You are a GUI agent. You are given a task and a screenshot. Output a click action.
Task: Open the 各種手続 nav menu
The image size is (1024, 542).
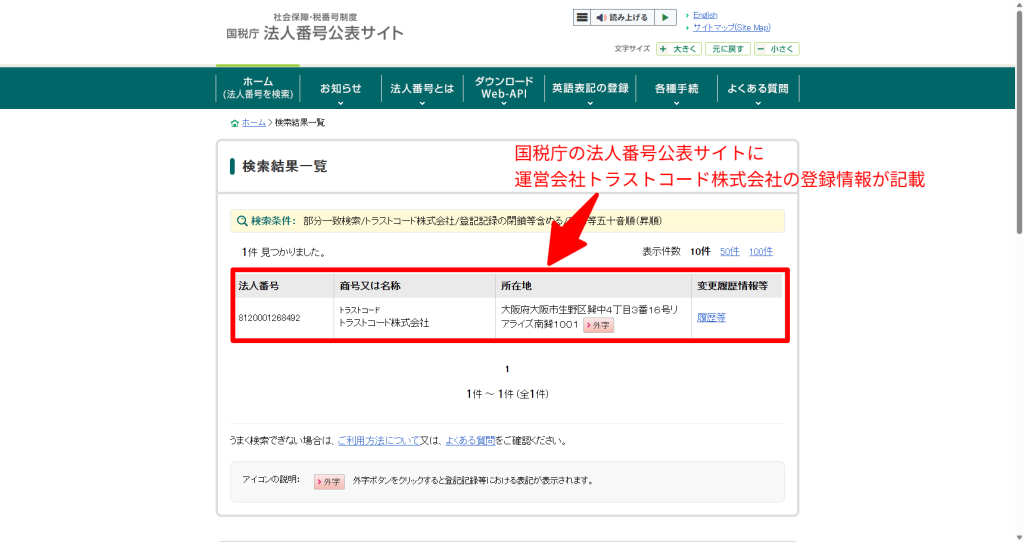pos(676,88)
